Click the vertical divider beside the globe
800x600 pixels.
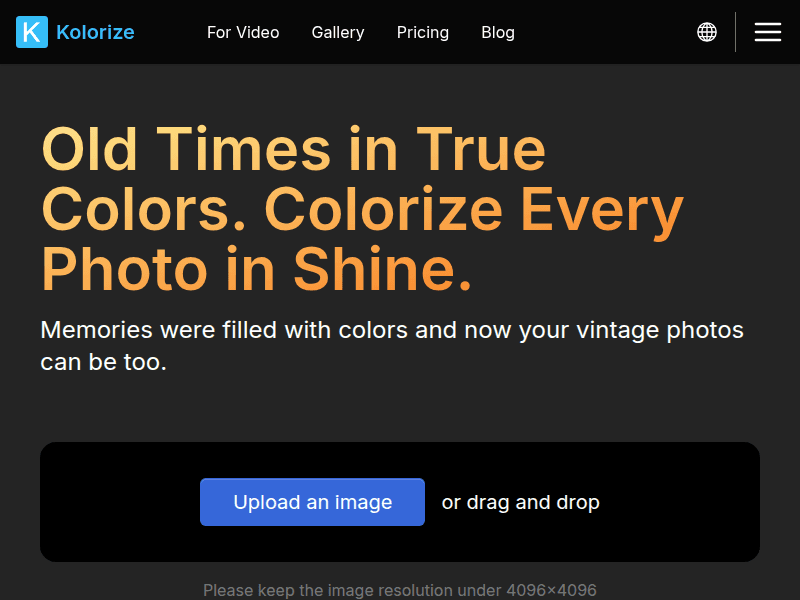click(735, 32)
